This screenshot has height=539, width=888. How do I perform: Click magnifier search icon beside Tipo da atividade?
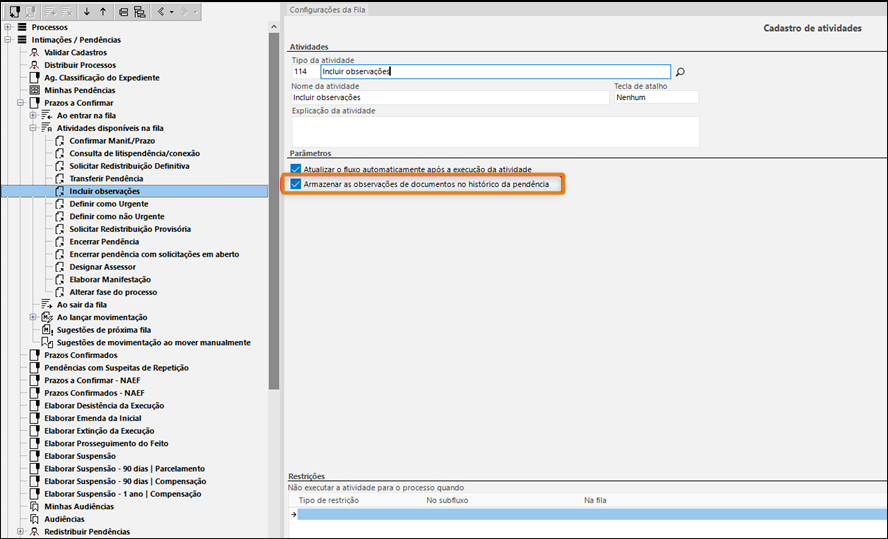680,72
